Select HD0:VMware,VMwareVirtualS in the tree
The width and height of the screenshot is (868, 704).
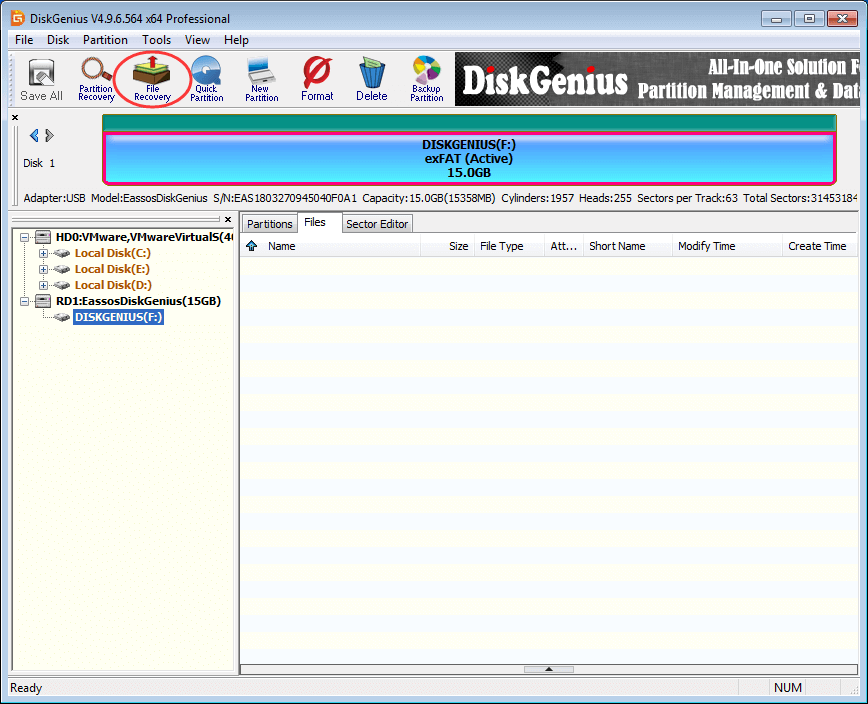(x=144, y=237)
